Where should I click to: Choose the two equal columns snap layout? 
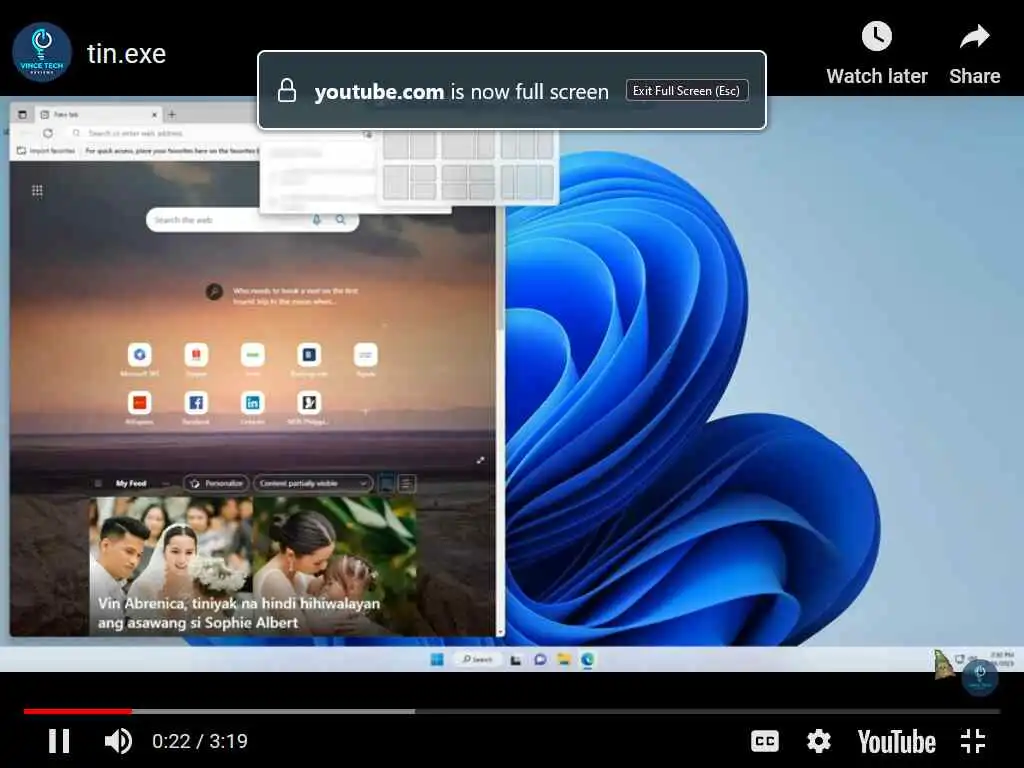(x=409, y=145)
